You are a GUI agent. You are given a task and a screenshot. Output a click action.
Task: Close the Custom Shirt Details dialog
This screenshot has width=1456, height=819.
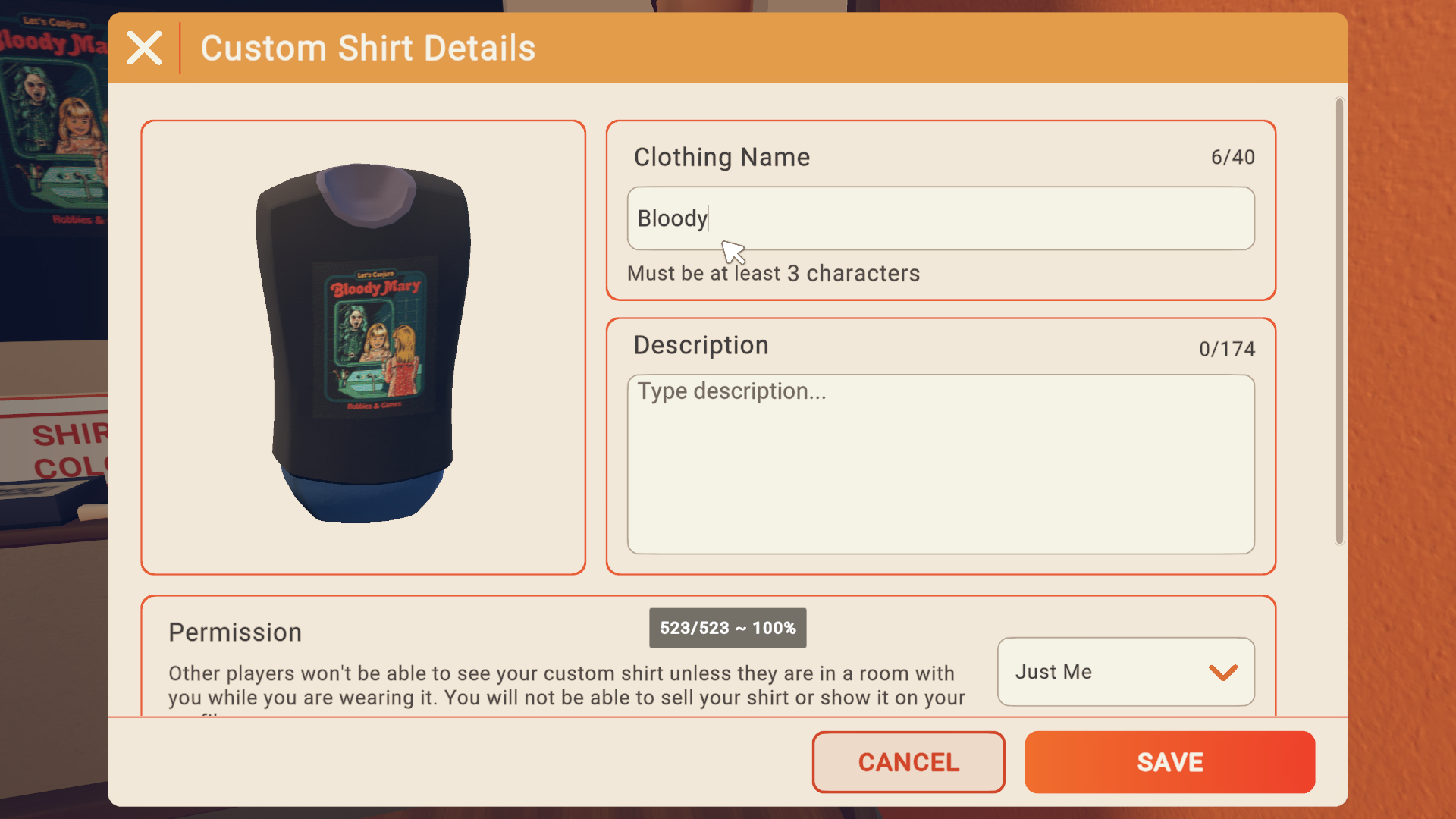tap(144, 48)
